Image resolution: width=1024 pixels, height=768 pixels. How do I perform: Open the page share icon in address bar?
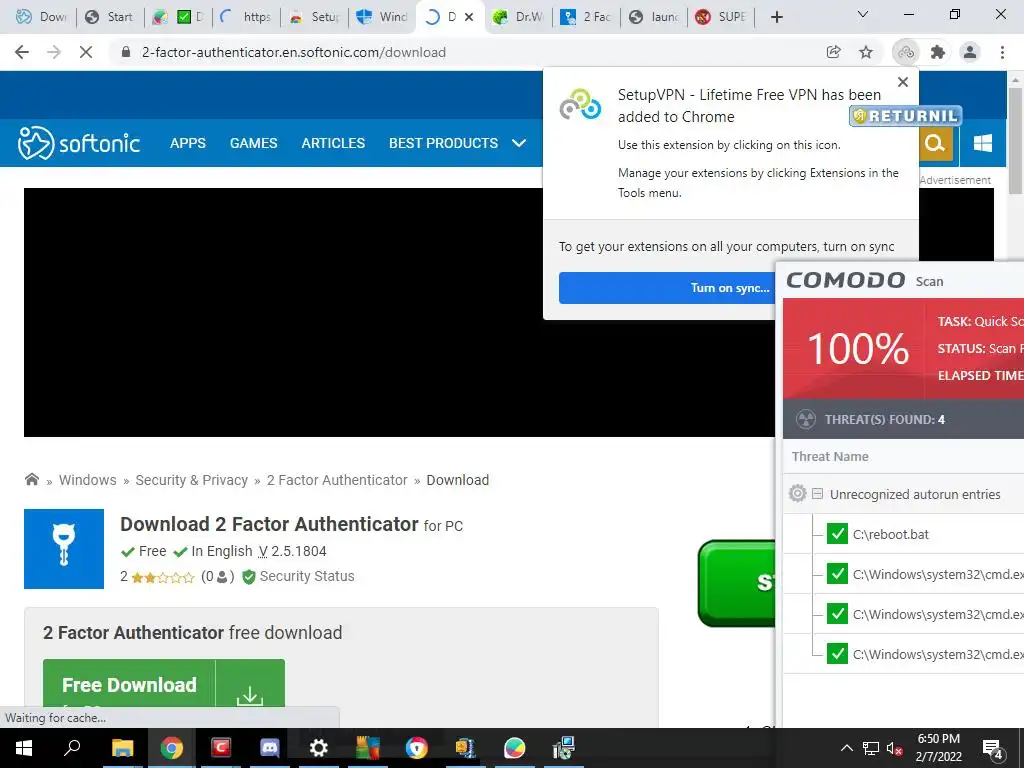(x=833, y=52)
